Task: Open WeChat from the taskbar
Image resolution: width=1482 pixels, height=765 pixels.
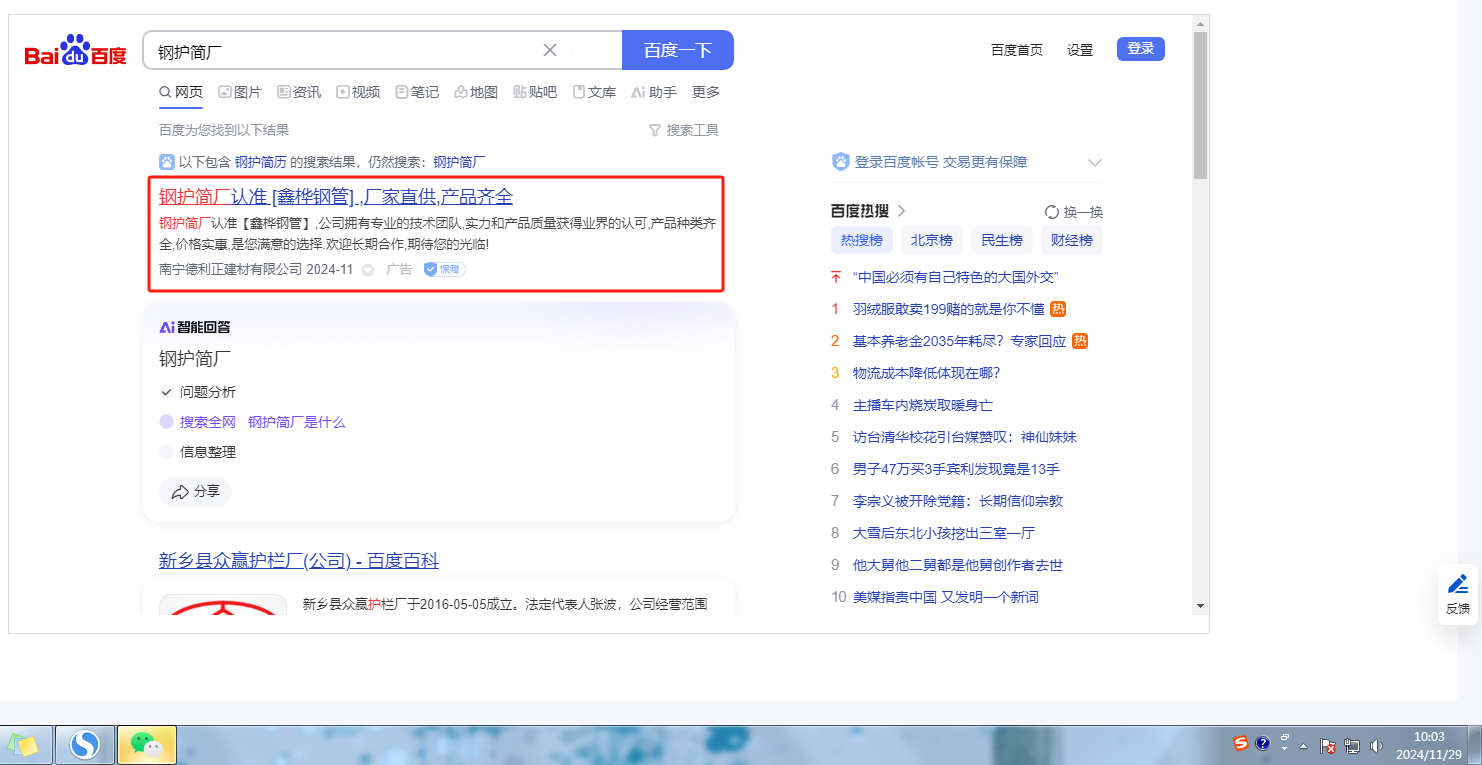Action: (147, 745)
